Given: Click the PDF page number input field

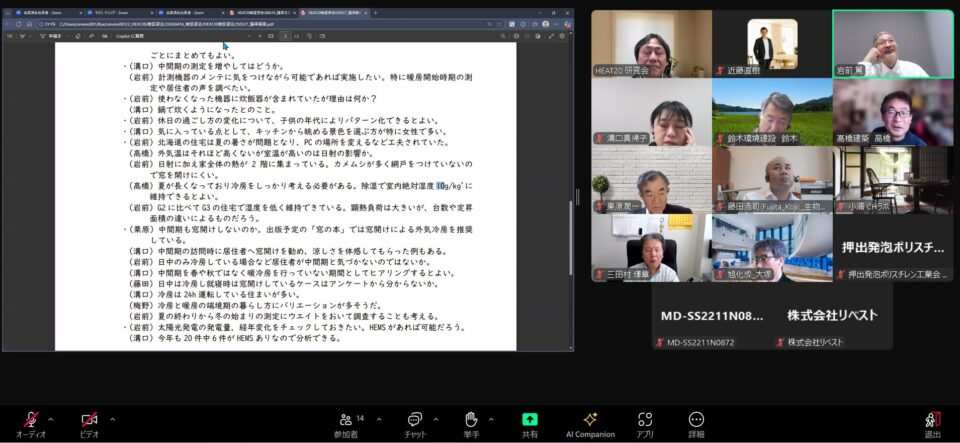Looking at the screenshot, I should click(x=283, y=35).
